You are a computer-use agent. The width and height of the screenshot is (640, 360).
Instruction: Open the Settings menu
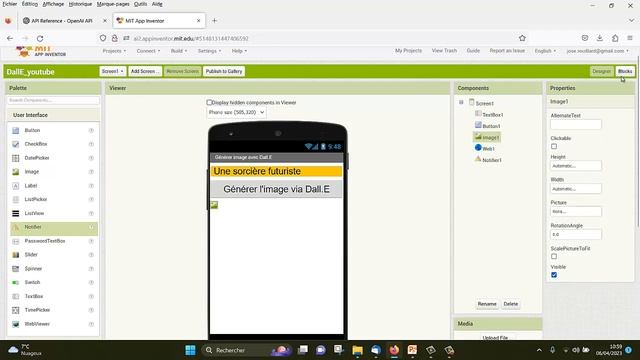point(209,51)
